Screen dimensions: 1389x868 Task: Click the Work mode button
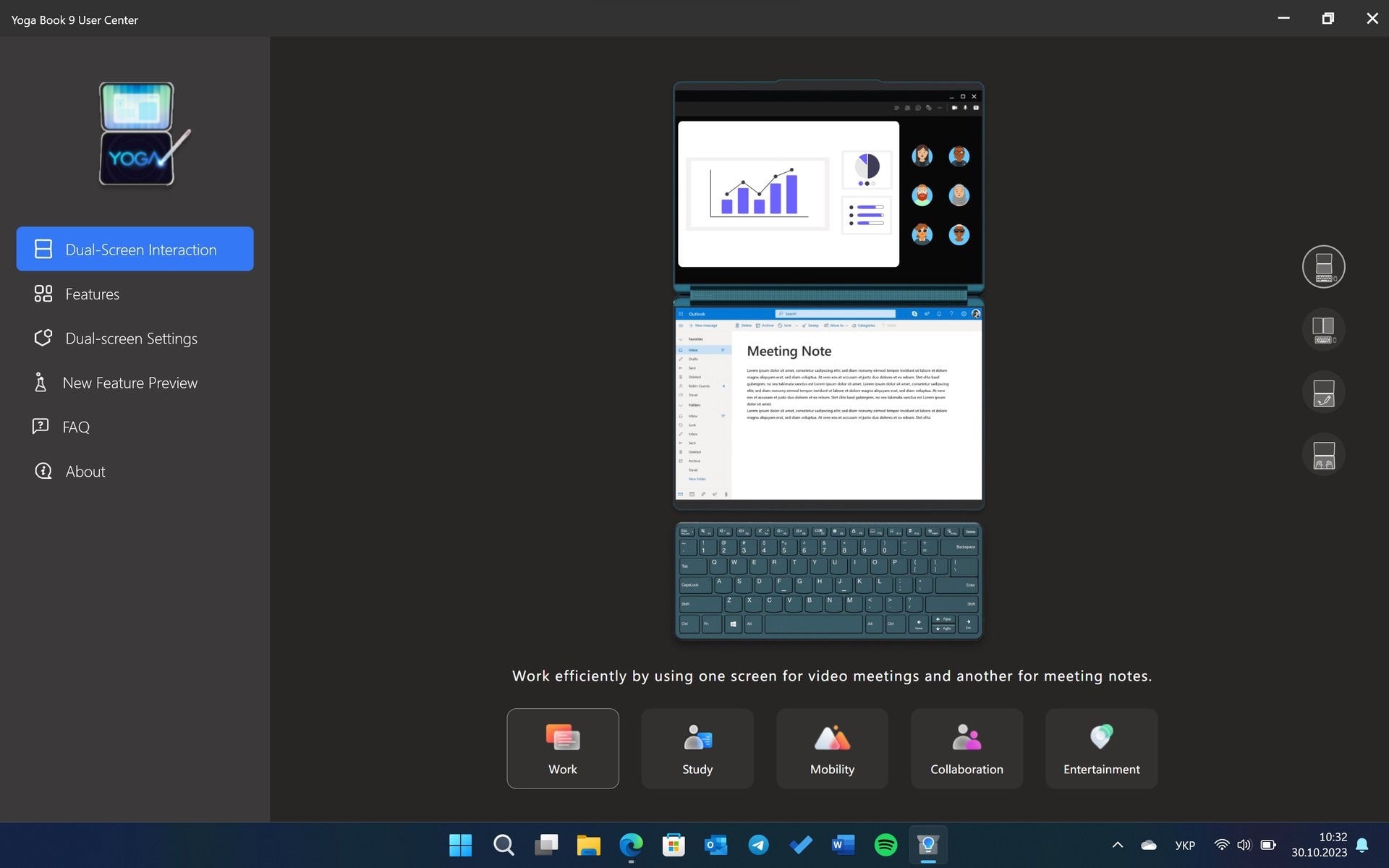(562, 748)
